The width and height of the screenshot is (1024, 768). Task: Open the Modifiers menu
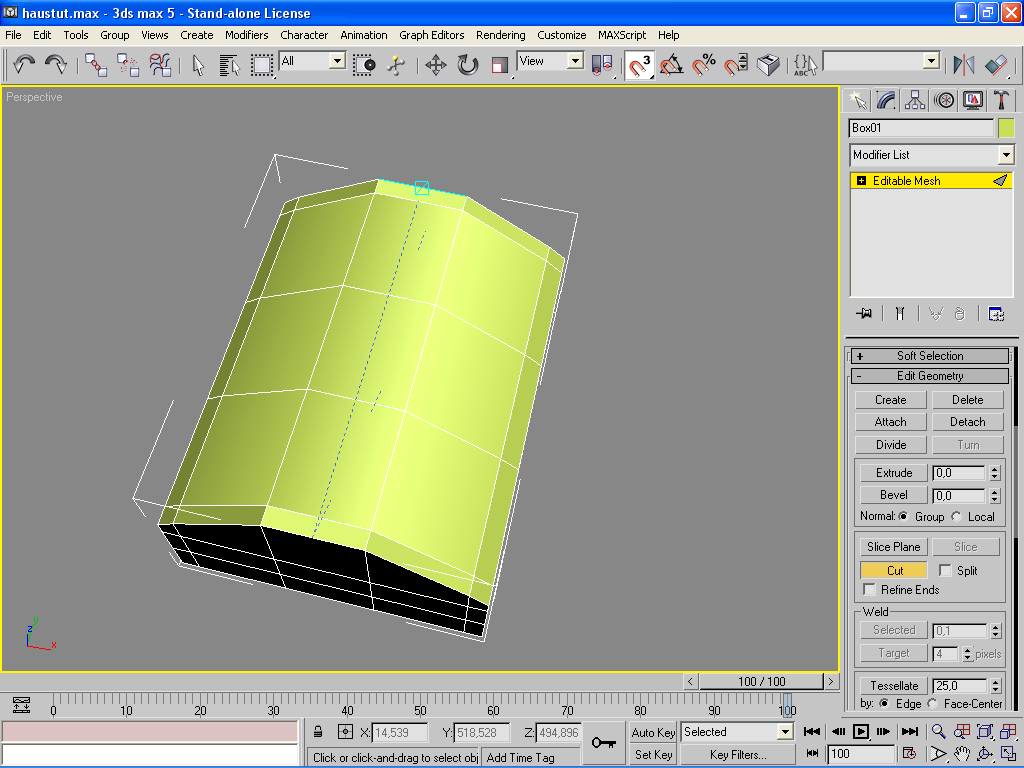pyautogui.click(x=246, y=35)
